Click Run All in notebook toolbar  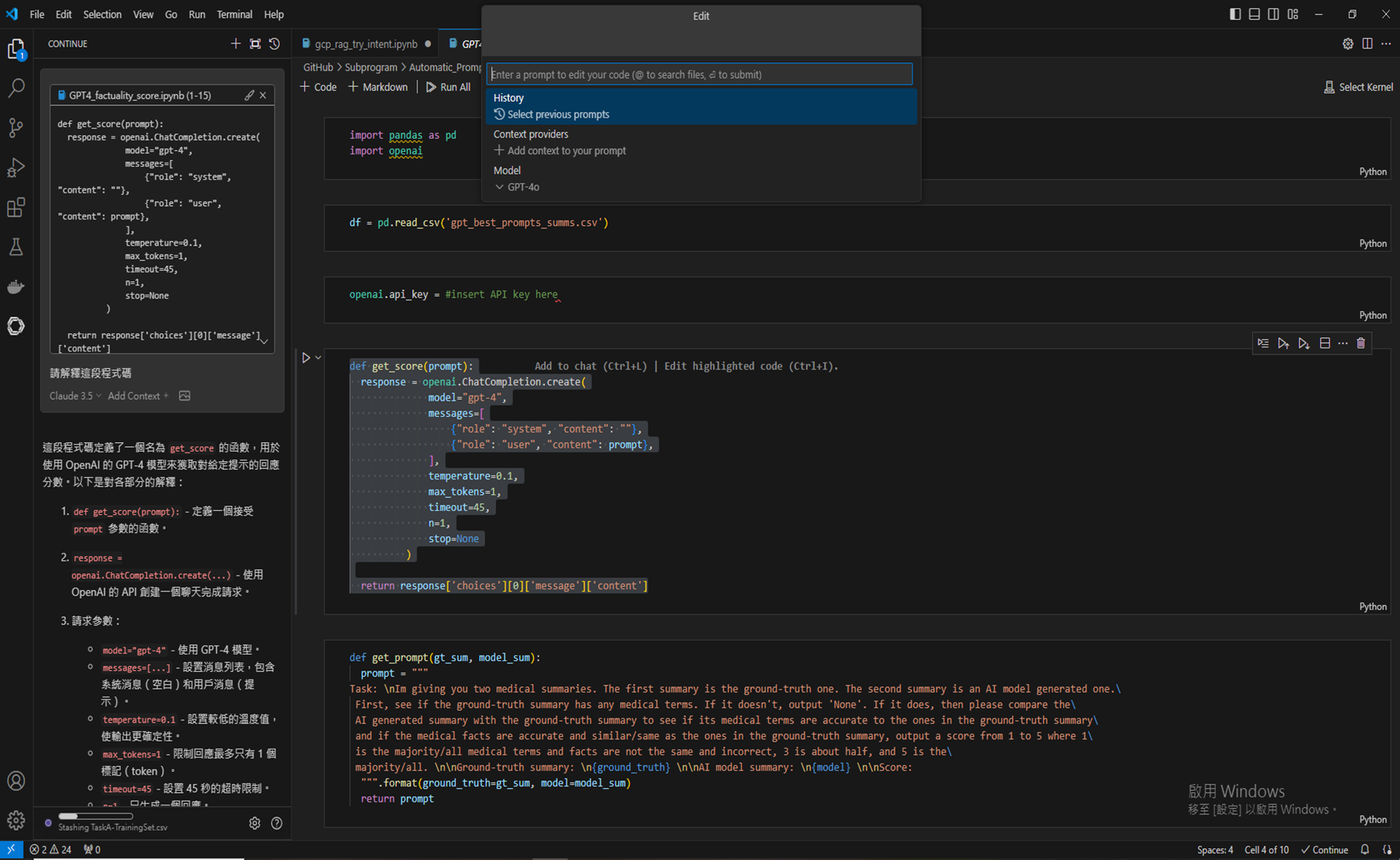(448, 87)
